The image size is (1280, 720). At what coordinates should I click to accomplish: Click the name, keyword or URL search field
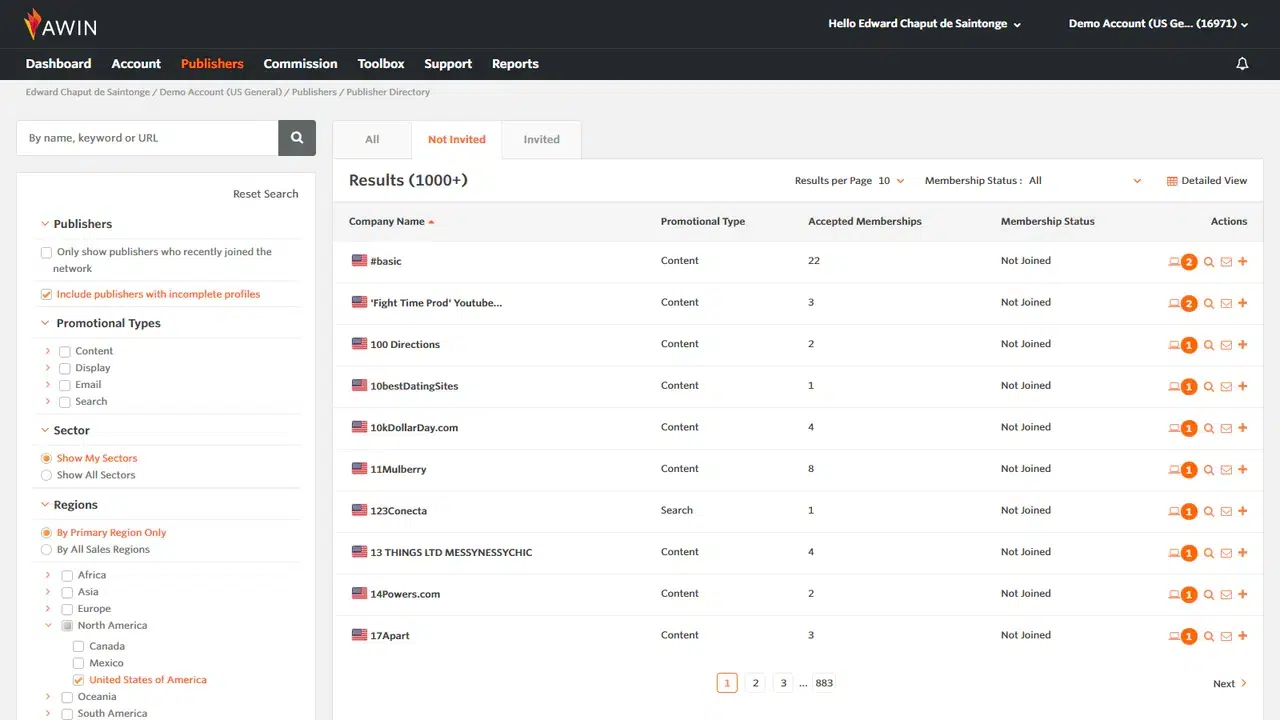click(x=147, y=138)
